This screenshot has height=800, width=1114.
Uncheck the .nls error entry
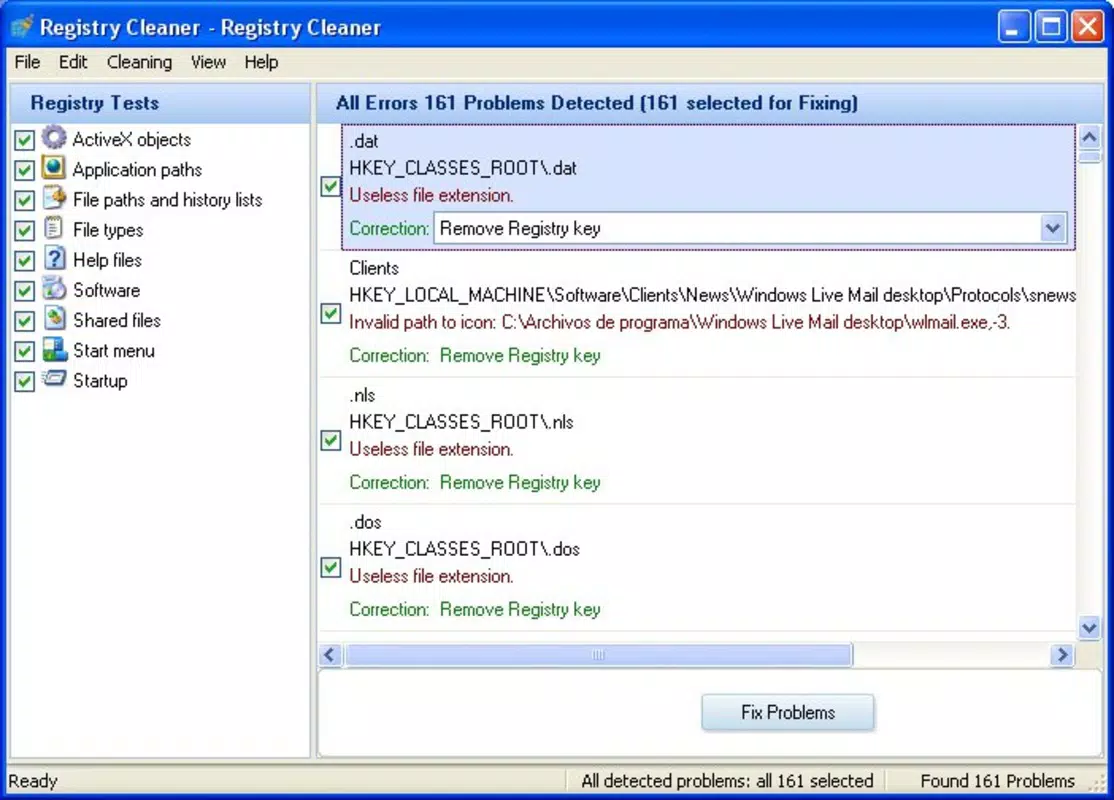[x=330, y=440]
